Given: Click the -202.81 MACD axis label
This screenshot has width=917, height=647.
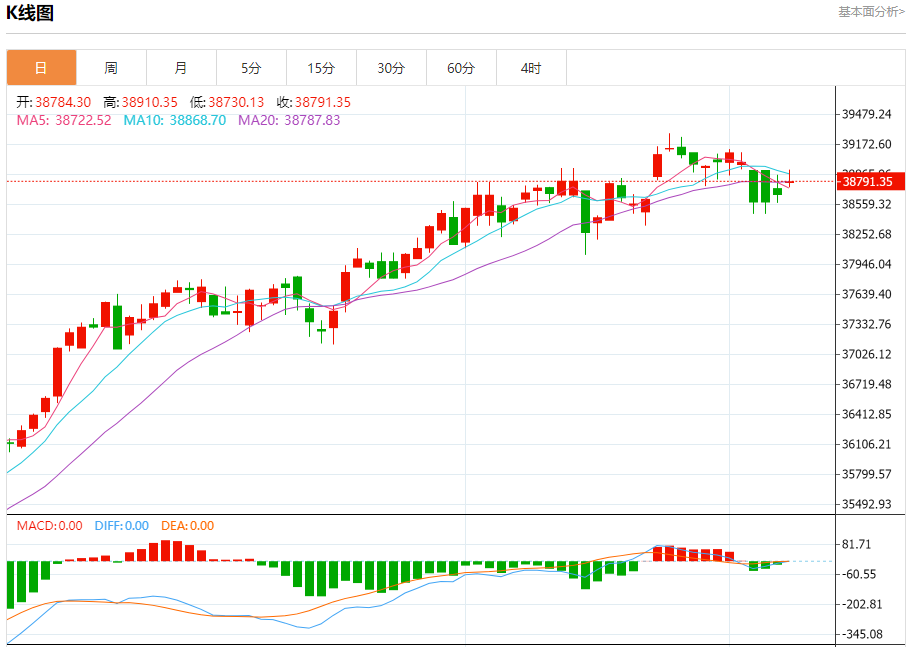Looking at the screenshot, I should click(862, 604).
